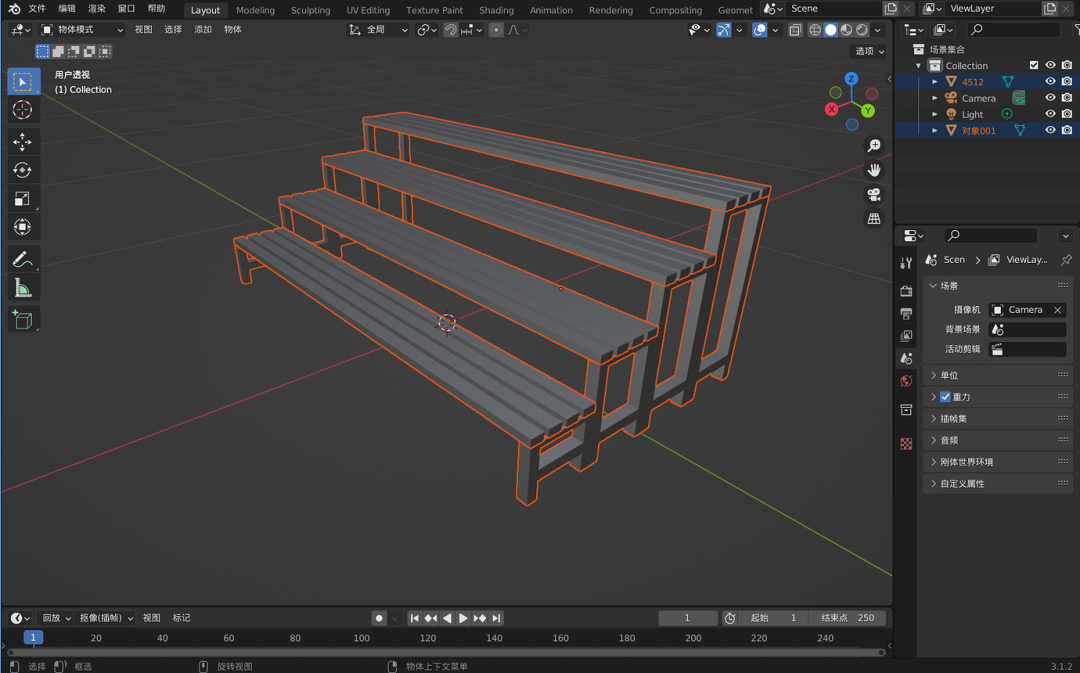1080x673 pixels.
Task: Switch to the Modeling workspace tab
Action: tap(255, 10)
